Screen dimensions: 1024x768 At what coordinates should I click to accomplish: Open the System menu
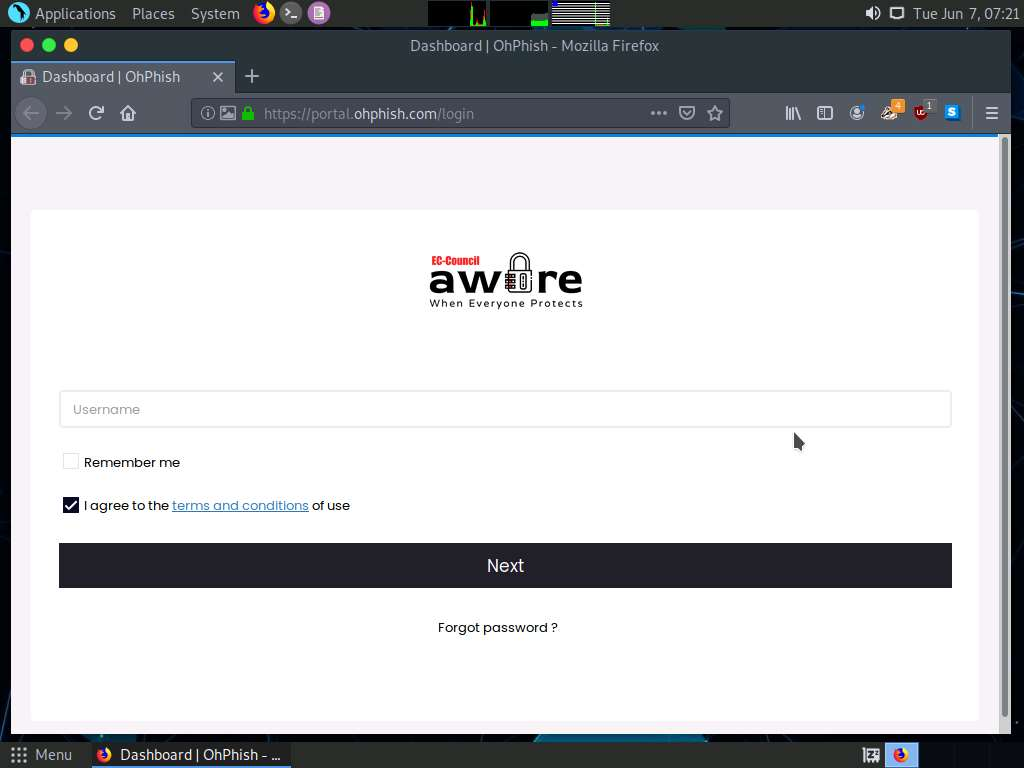[216, 14]
